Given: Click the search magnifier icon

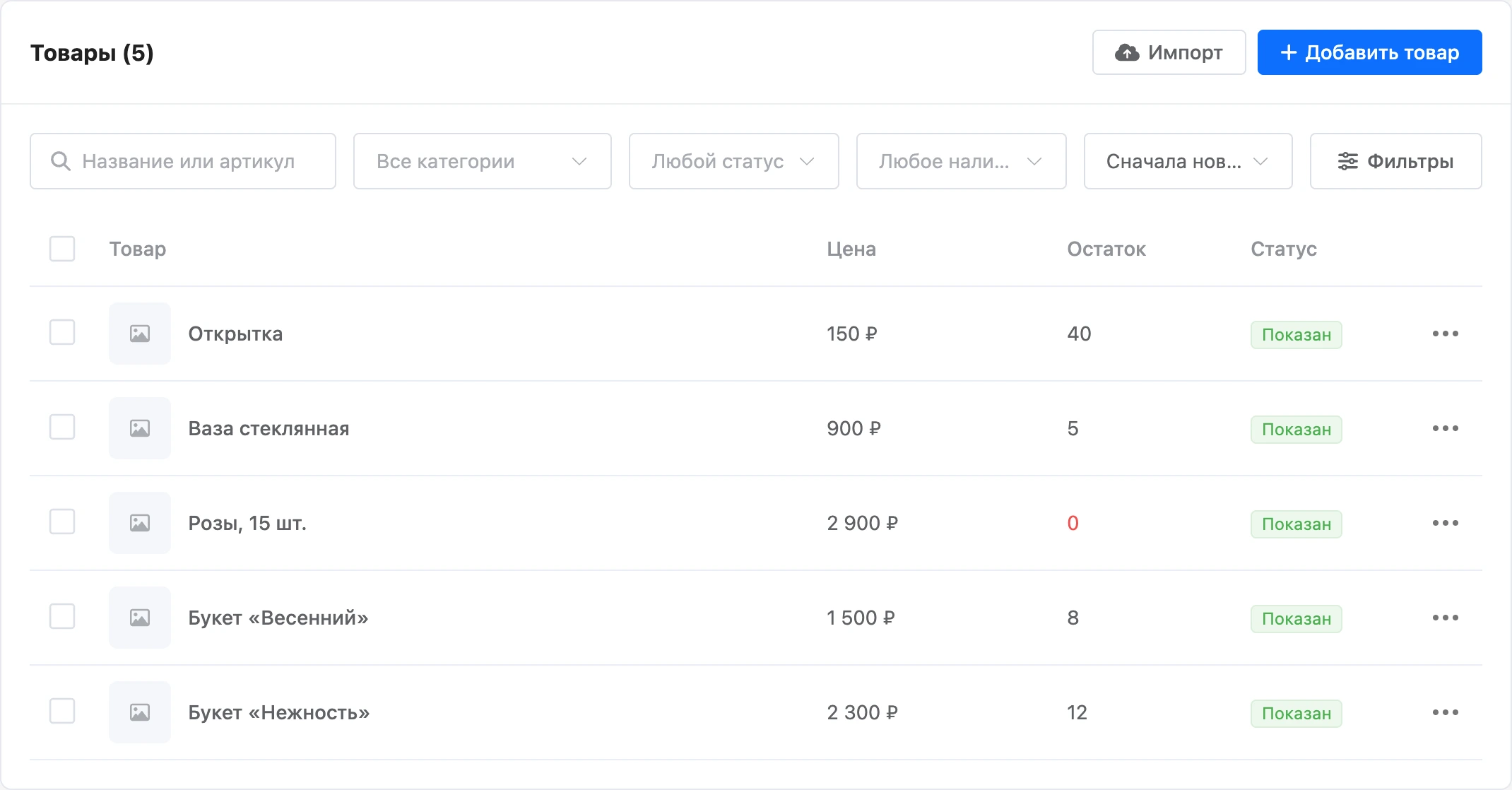Looking at the screenshot, I should click(61, 161).
